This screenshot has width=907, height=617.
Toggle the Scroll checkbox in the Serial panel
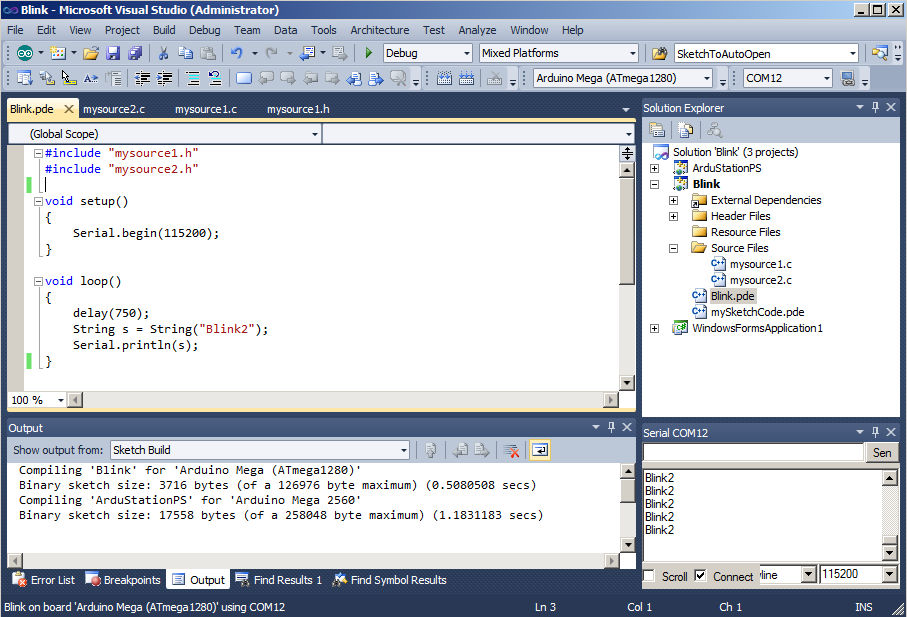(x=649, y=576)
